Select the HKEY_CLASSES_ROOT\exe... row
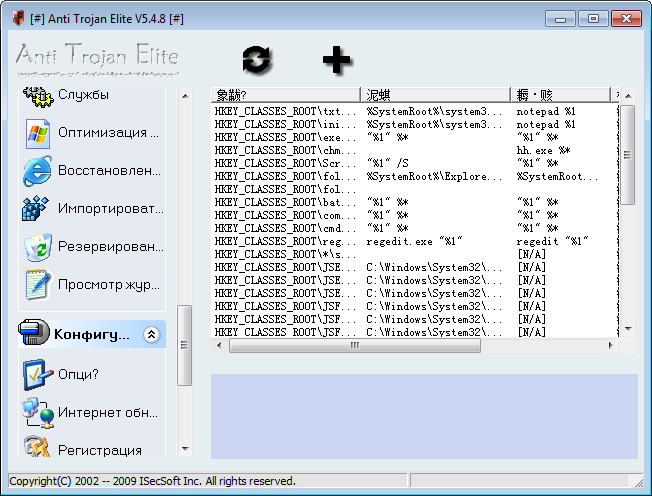 point(415,137)
